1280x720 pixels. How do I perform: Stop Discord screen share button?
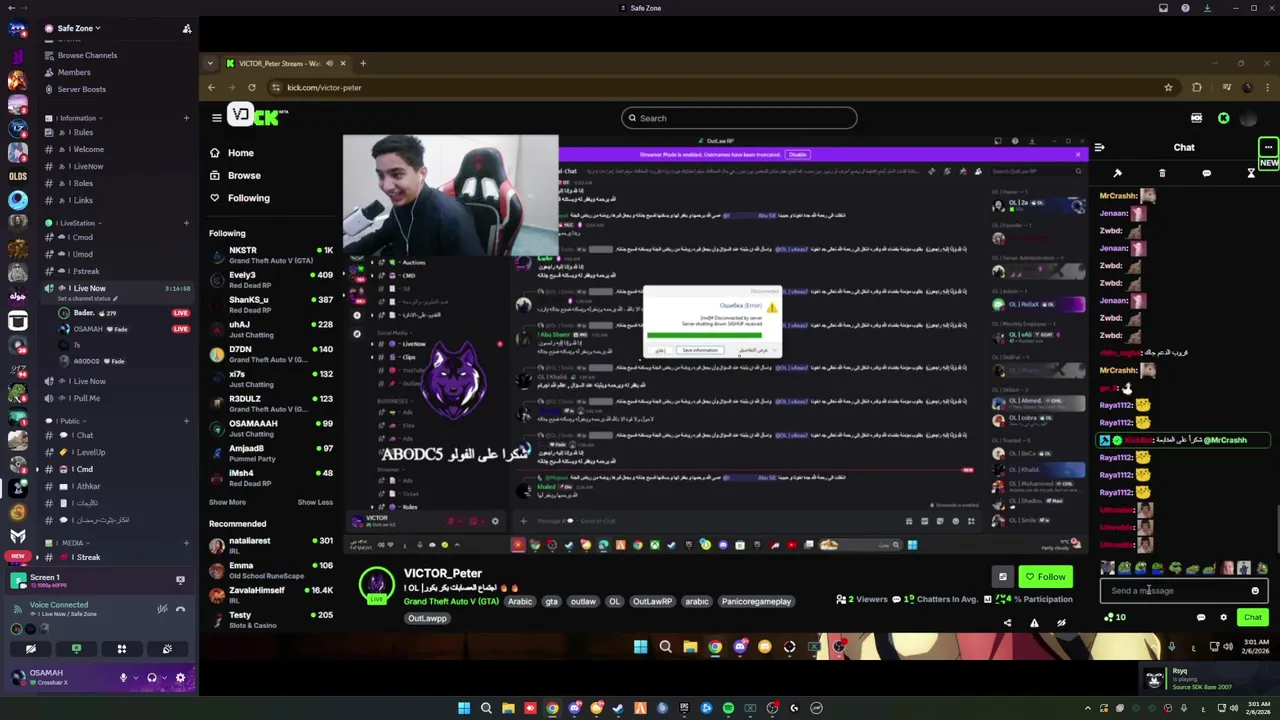(x=76, y=650)
